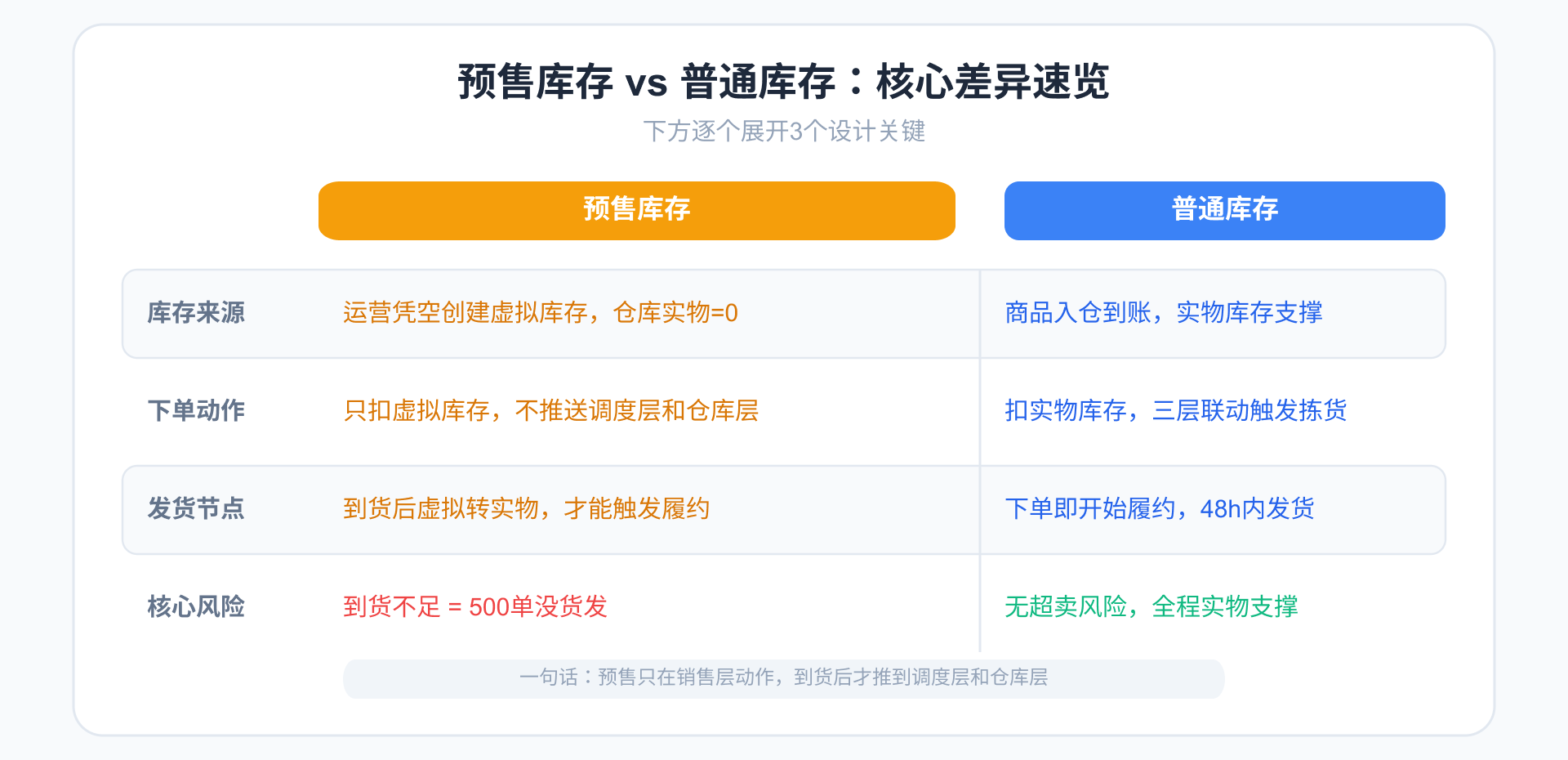Viewport: 1568px width, 760px height.
Task: Click text 只扣虚拟库存，不推送调度层和仓库层
Action: [550, 410]
